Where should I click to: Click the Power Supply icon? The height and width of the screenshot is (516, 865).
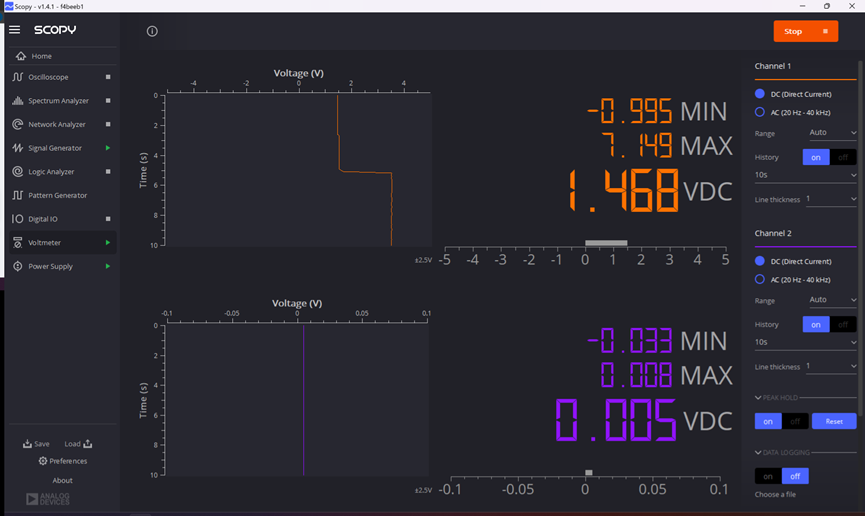(18, 267)
